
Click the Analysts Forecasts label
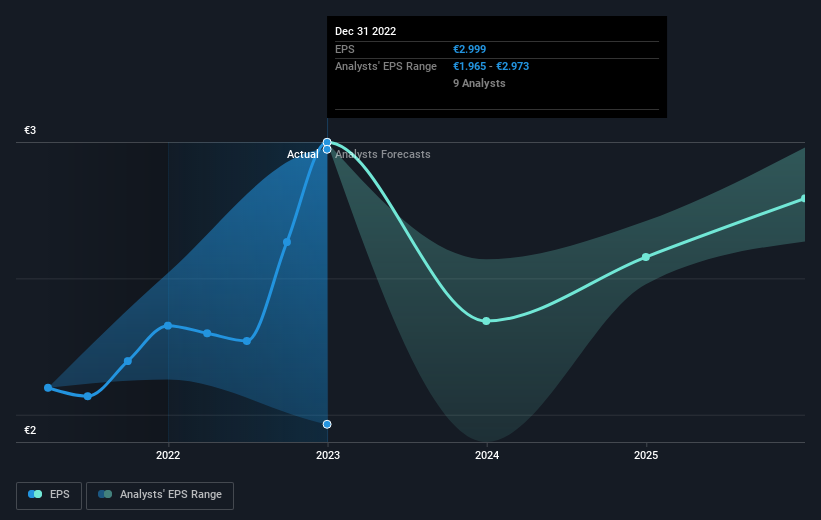pos(383,154)
